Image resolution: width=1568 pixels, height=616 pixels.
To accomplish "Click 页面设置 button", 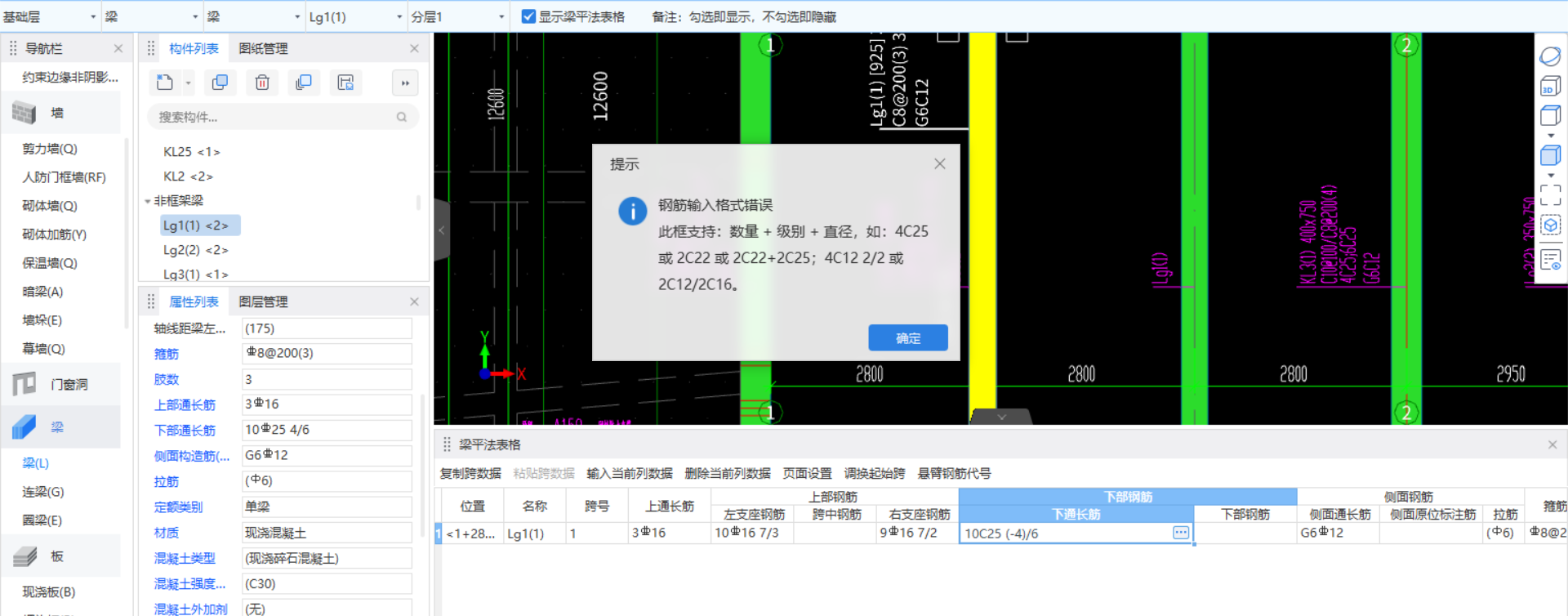I will tap(807, 473).
